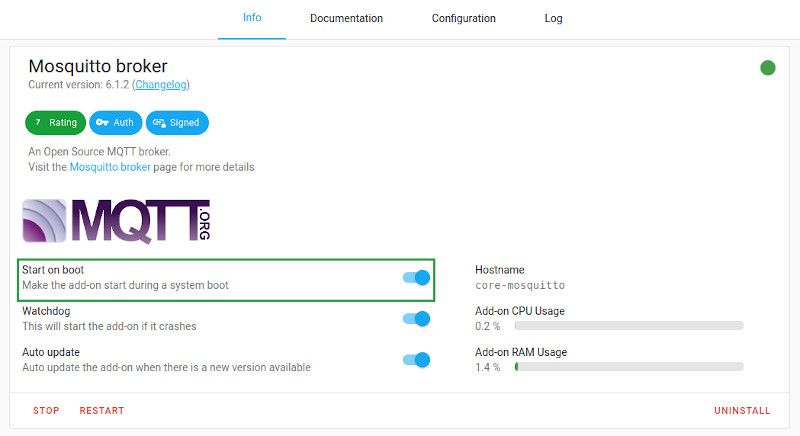The width and height of the screenshot is (800, 436).
Task: Click the 1.4 % RAM value
Action: (x=488, y=367)
